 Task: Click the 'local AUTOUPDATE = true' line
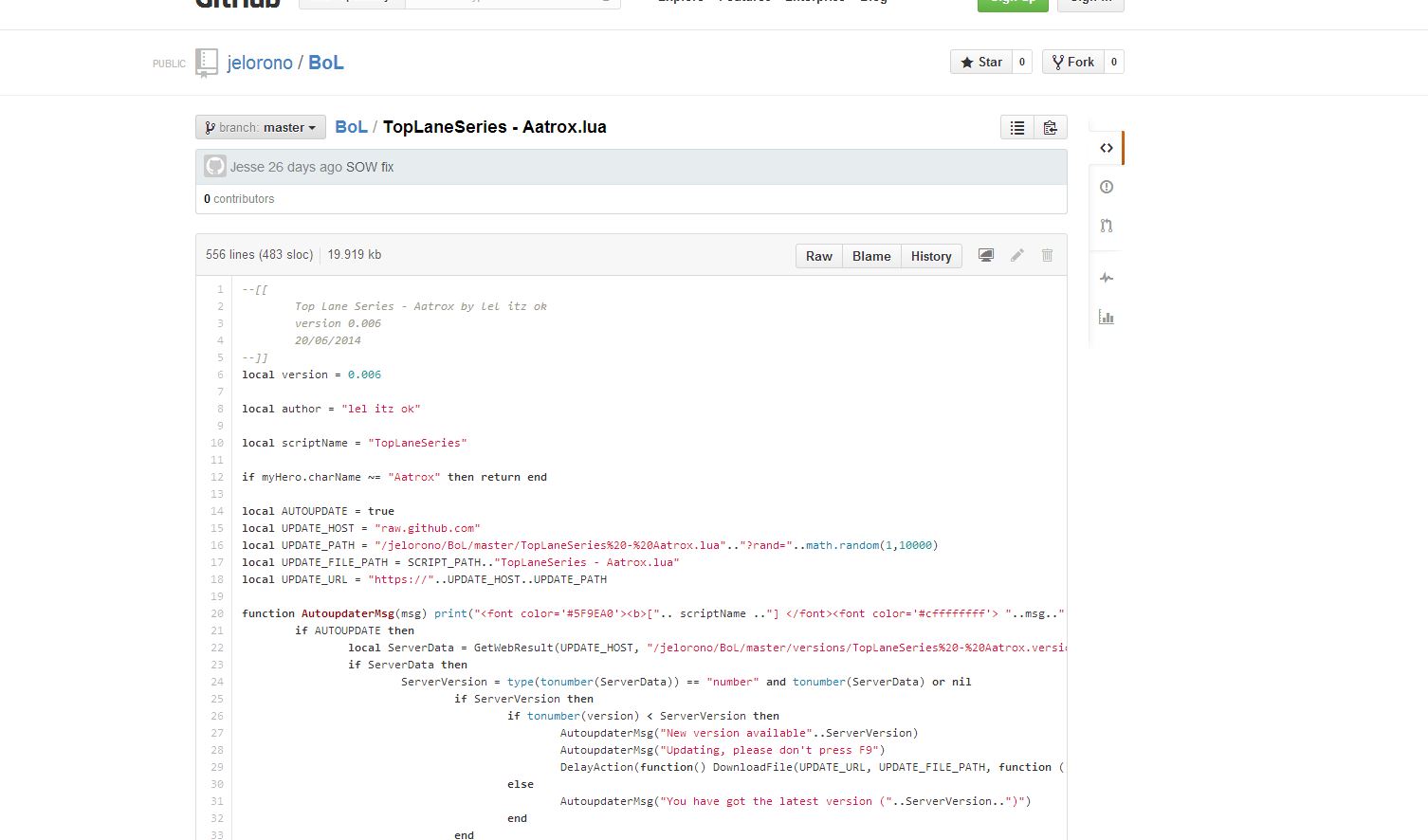click(x=318, y=511)
